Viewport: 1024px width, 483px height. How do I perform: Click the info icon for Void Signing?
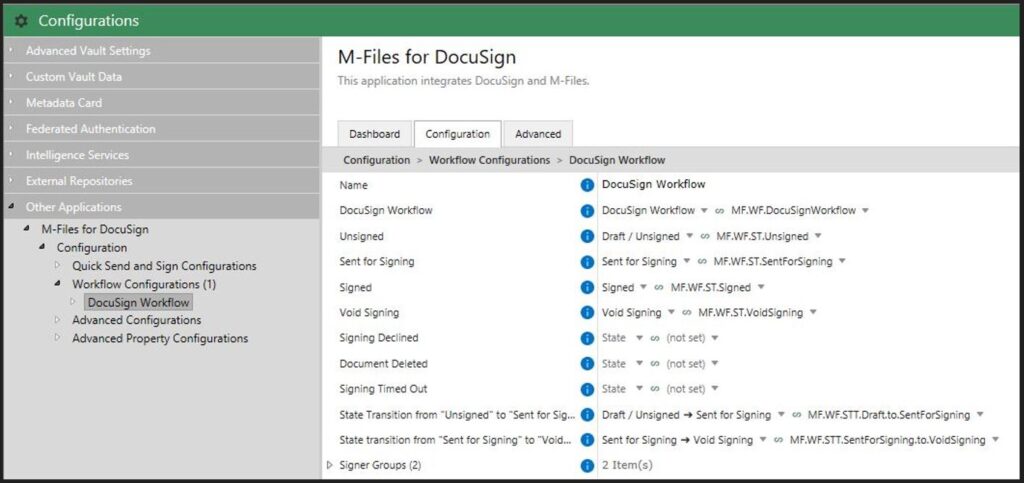[587, 313]
